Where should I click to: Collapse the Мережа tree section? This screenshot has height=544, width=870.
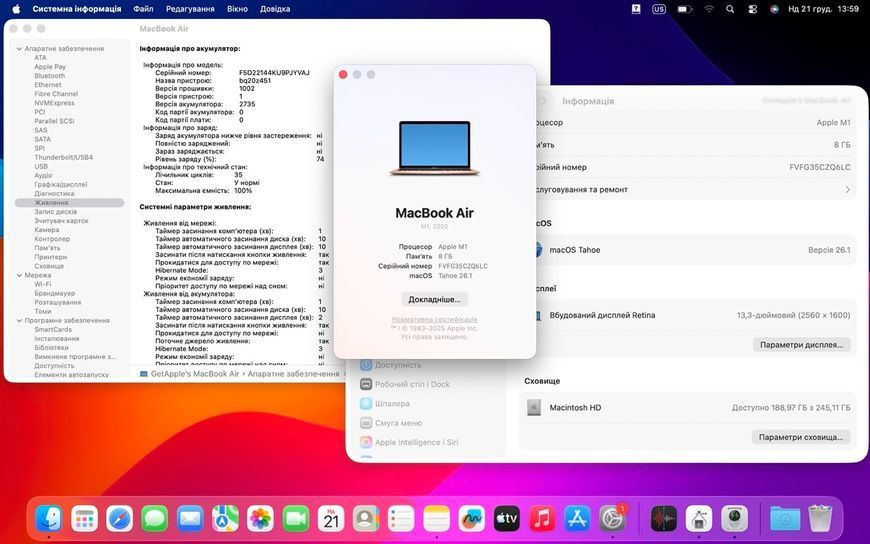19,275
